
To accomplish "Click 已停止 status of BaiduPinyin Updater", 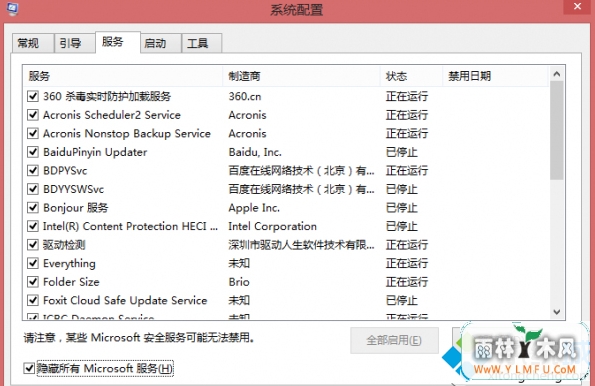I will click(x=401, y=152).
